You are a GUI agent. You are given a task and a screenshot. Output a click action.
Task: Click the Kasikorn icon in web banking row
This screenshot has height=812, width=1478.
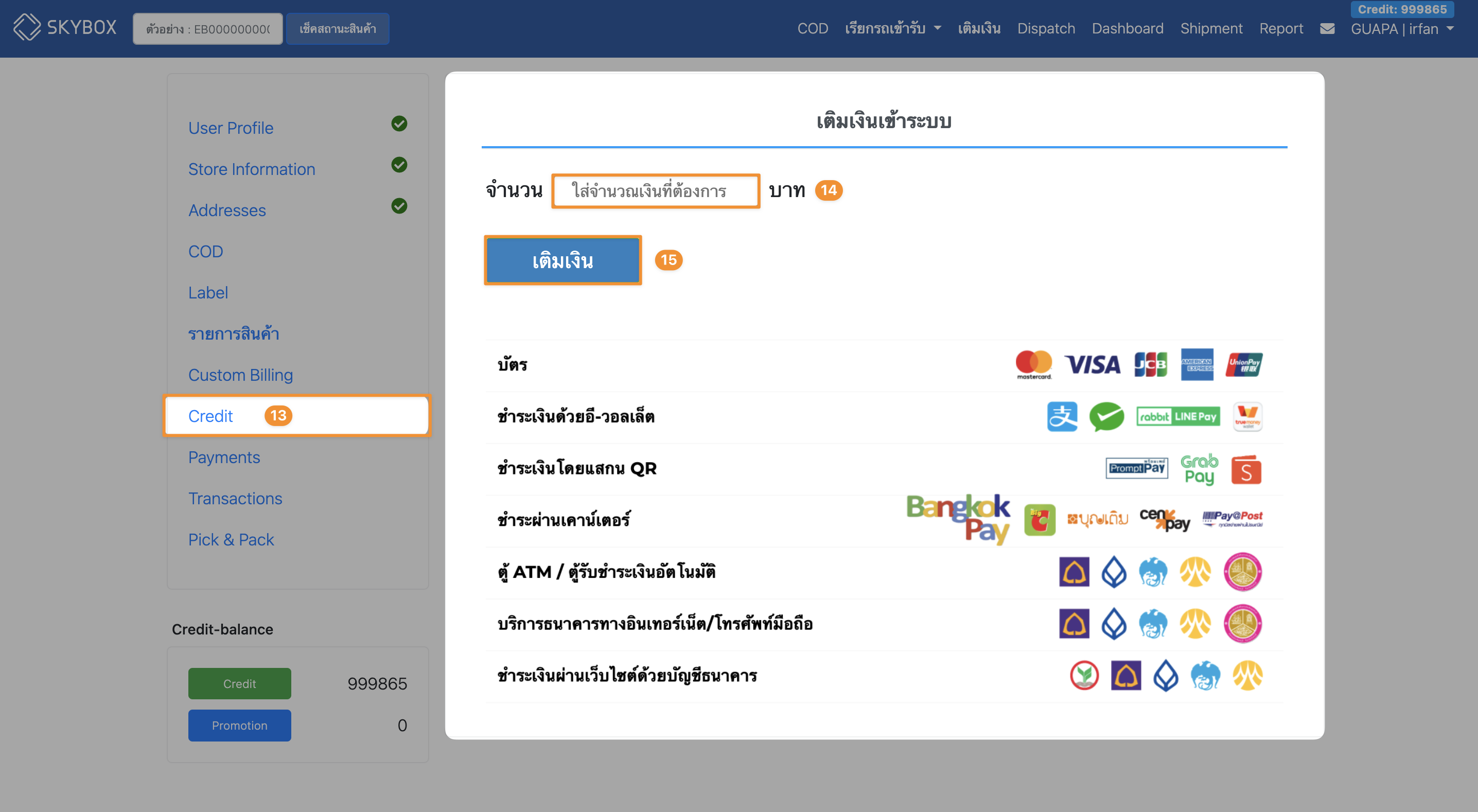[1084, 676]
